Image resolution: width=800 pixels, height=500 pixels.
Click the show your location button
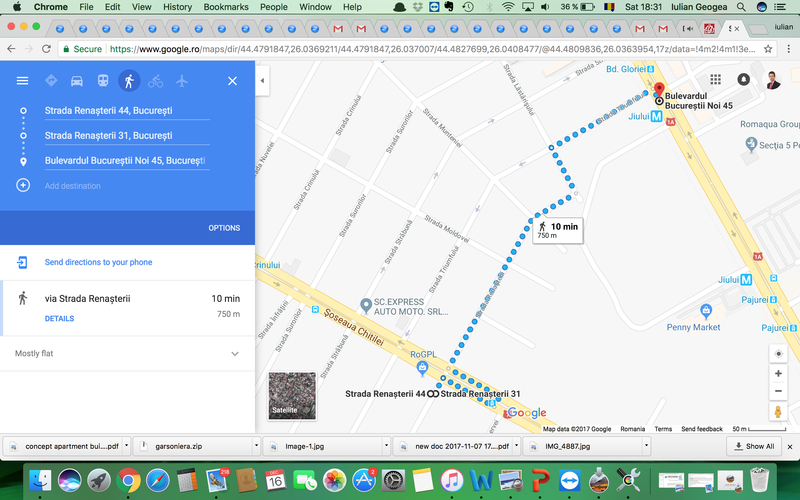click(x=778, y=353)
